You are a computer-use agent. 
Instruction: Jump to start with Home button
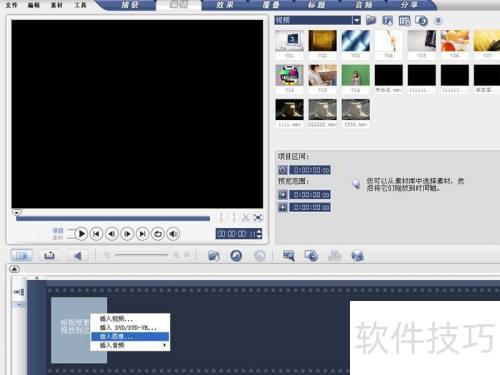(96, 234)
